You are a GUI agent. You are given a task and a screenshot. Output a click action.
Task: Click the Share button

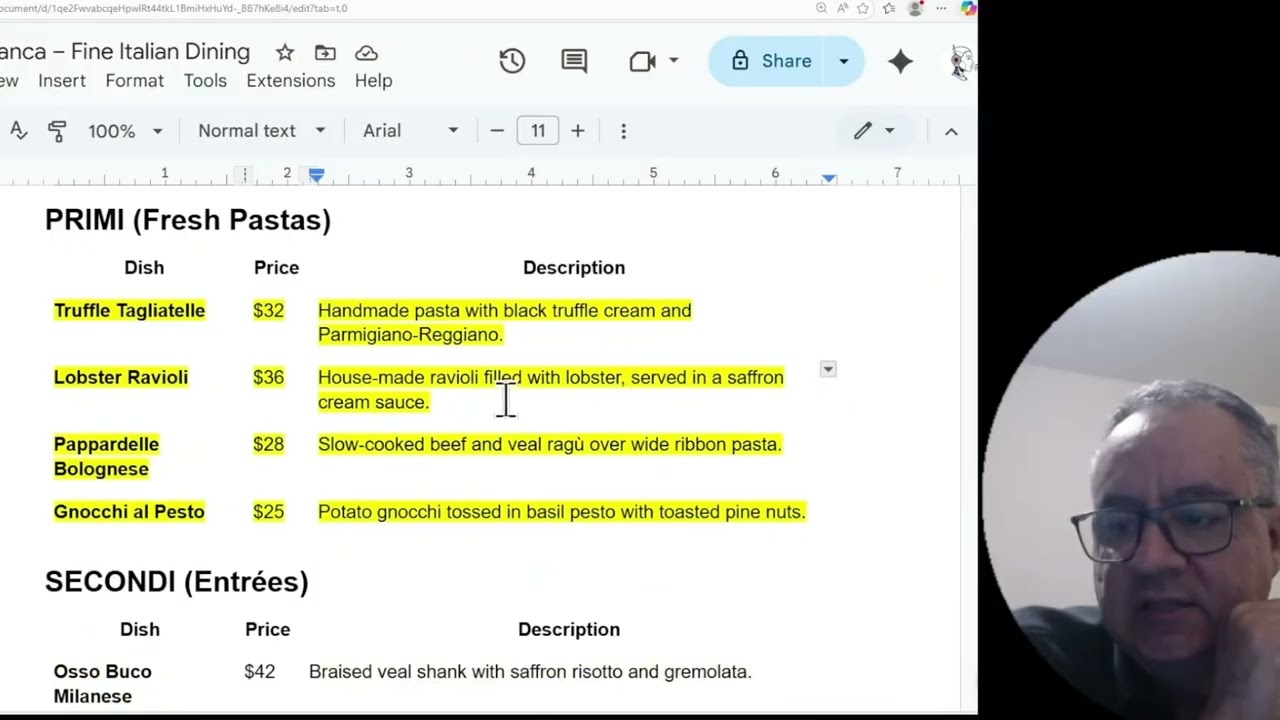pos(772,61)
